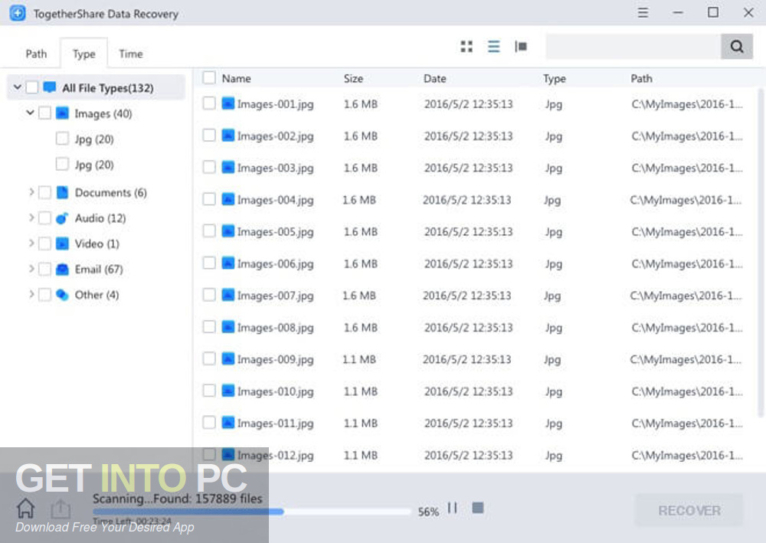Switch to preview pane view

pyautogui.click(x=521, y=46)
